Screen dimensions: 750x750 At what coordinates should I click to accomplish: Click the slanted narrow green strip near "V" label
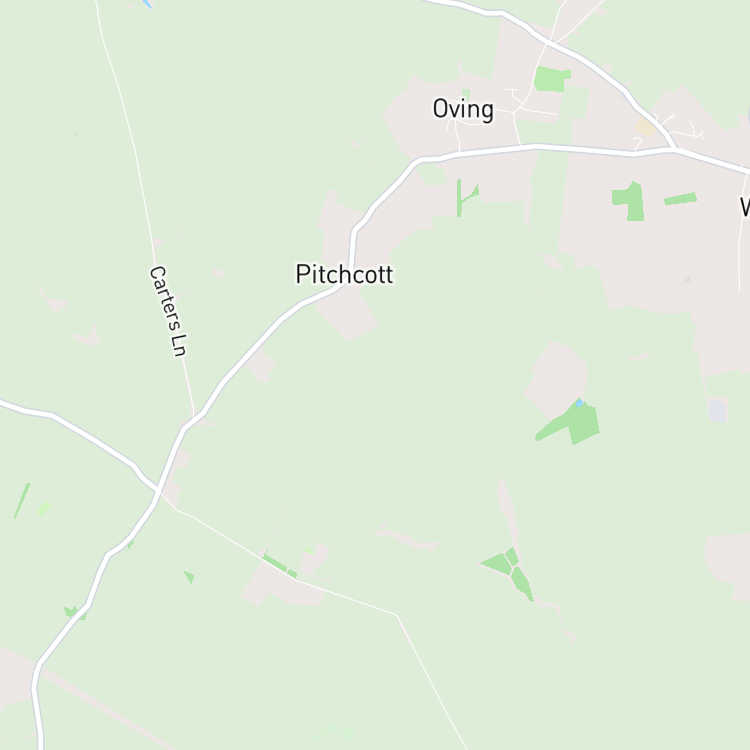(680, 198)
